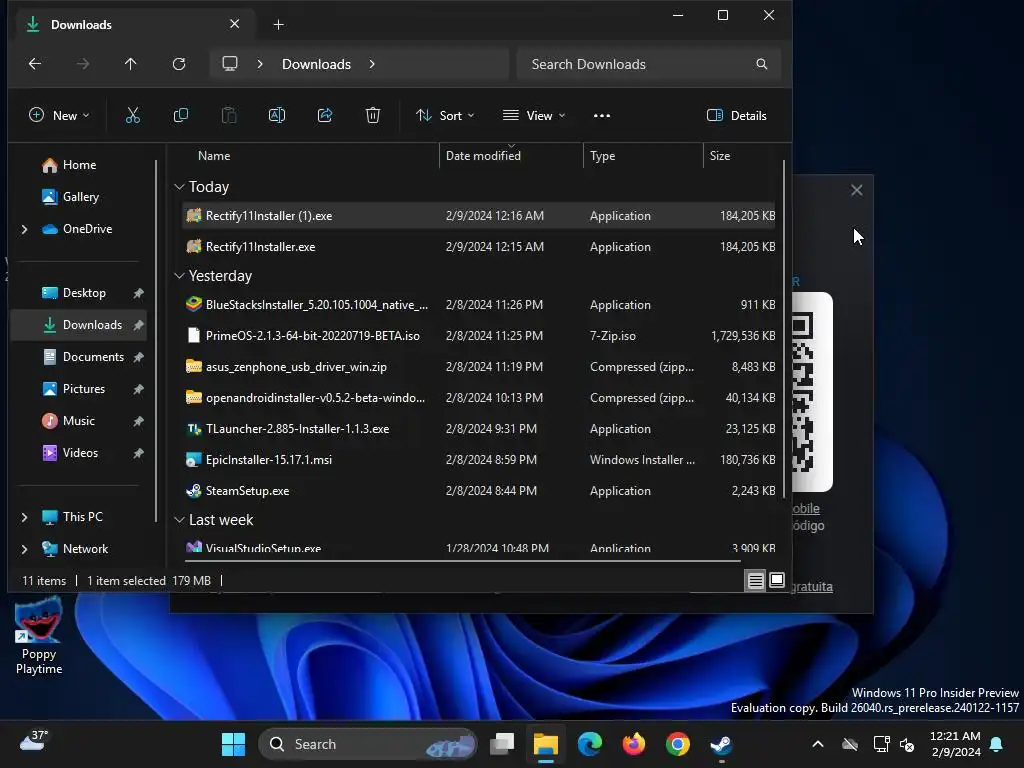Select the Downloads tab
This screenshot has width=1024, height=768.
pyautogui.click(x=133, y=25)
